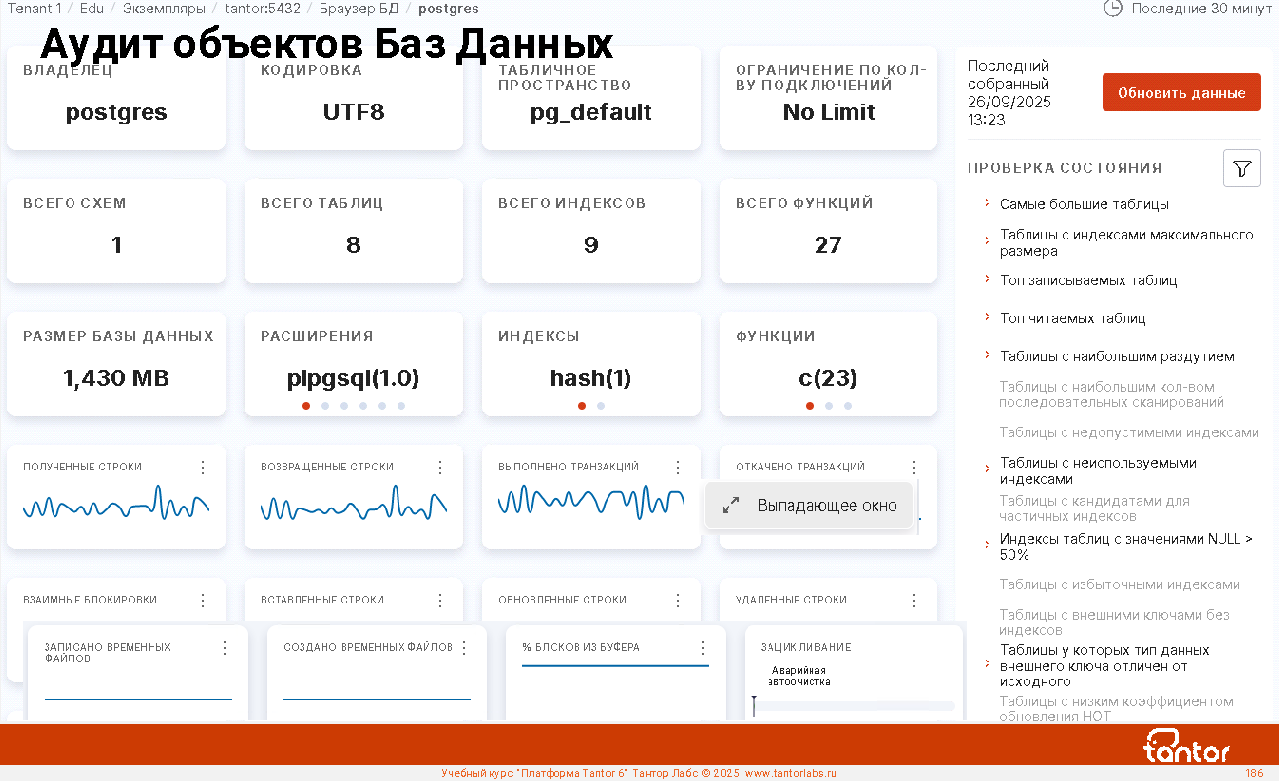This screenshot has height=781, width=1279.
Task: Go to Экземпляры breadcrumb link
Action: pos(164,8)
